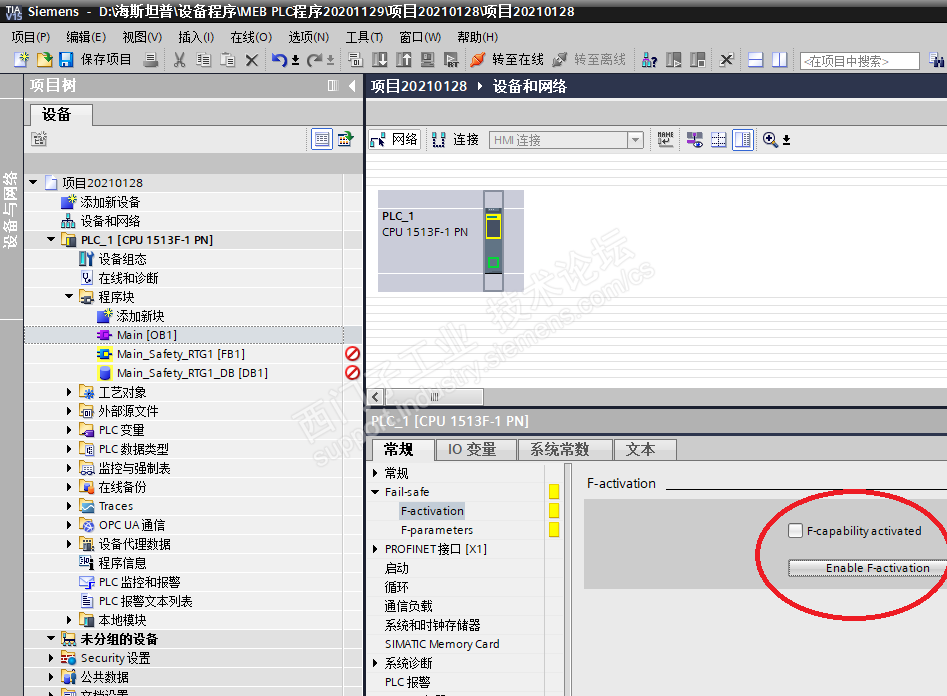
Task: Open the Undo history dropdown arrow
Action: 295,60
